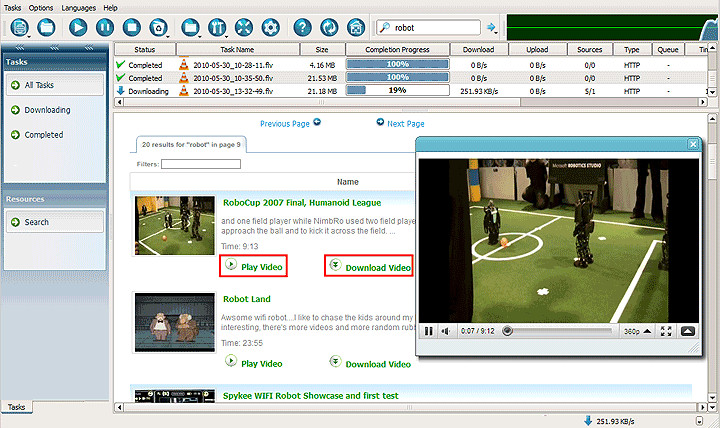Open the dropdown arrow beside the new task icon

pyautogui.click(x=29, y=36)
